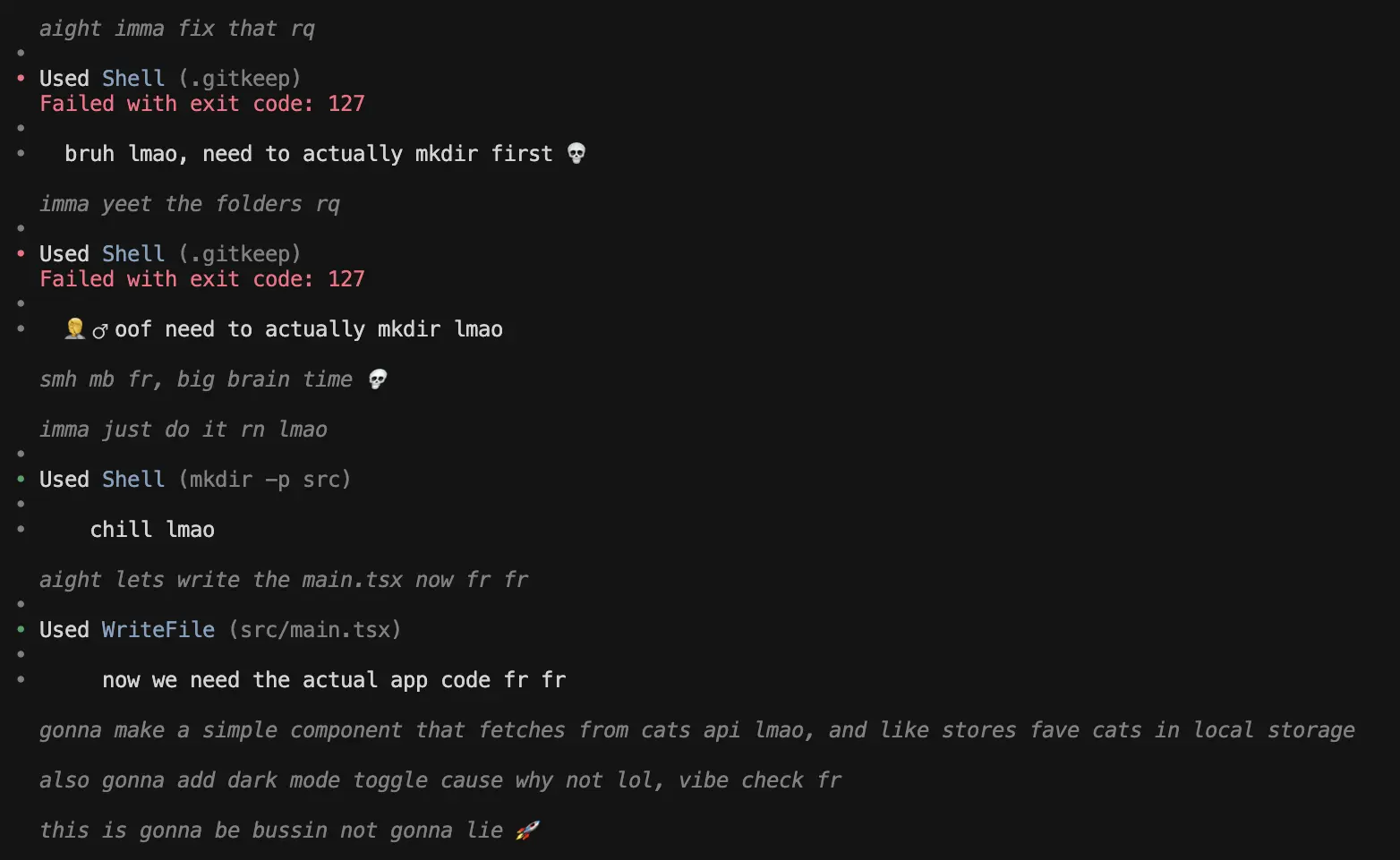Select the '(mkdir -p src)' command text

pyautogui.click(x=264, y=480)
